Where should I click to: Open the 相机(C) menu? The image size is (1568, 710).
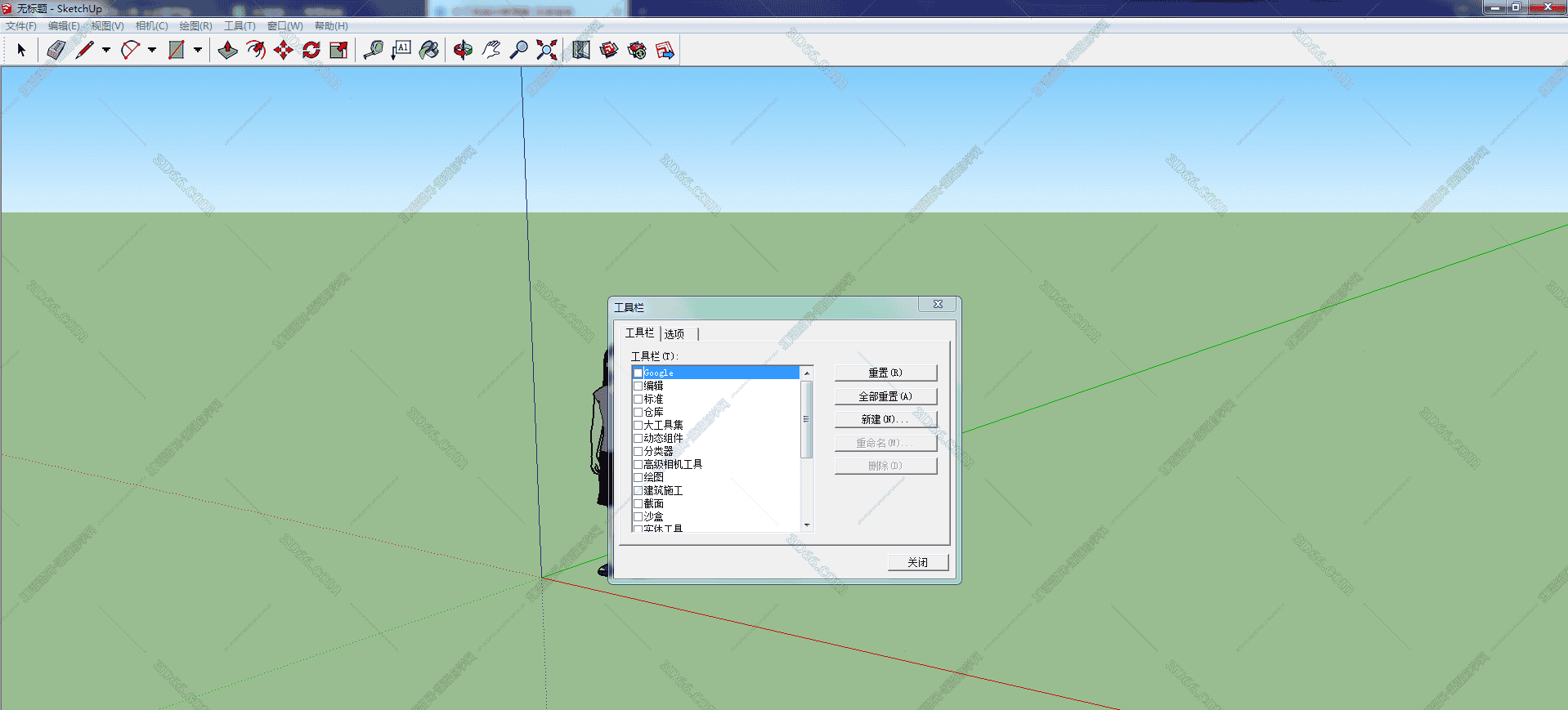pyautogui.click(x=151, y=26)
